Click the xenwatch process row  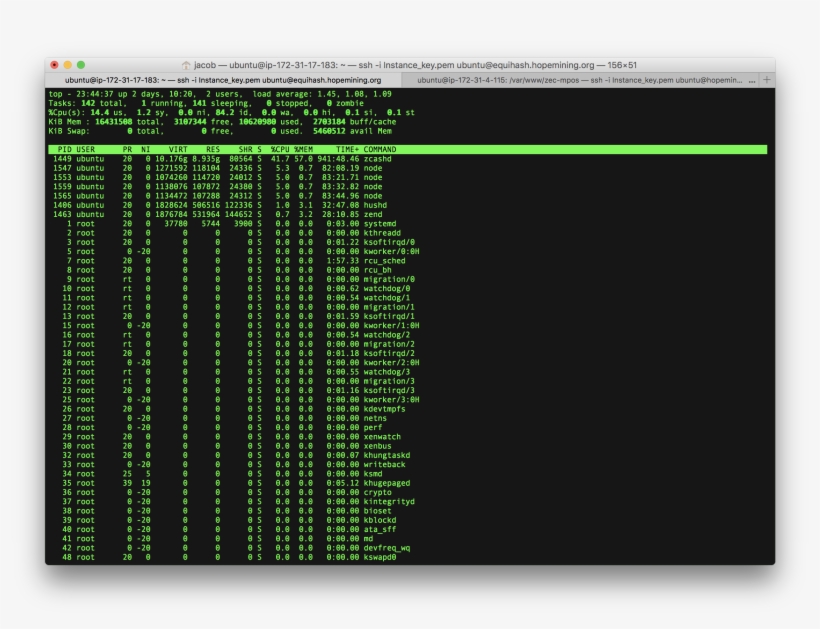(x=225, y=437)
